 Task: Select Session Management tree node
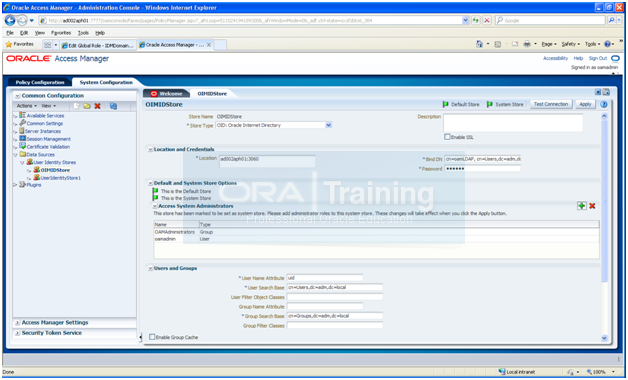pos(48,139)
